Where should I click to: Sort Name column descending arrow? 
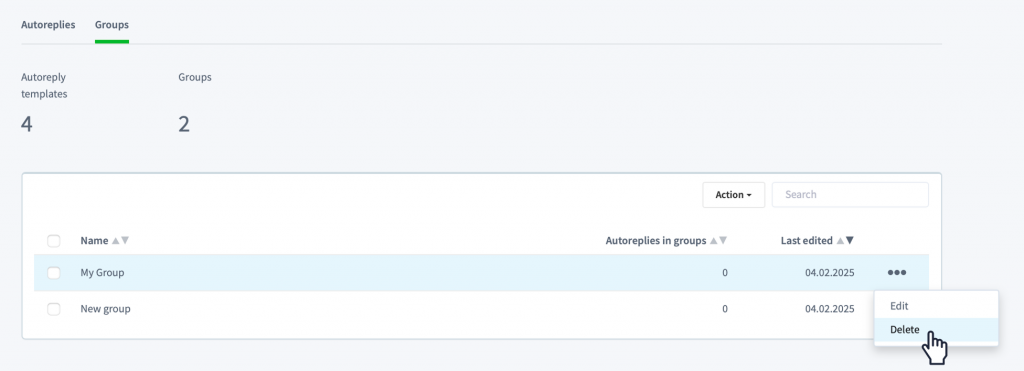(x=125, y=240)
